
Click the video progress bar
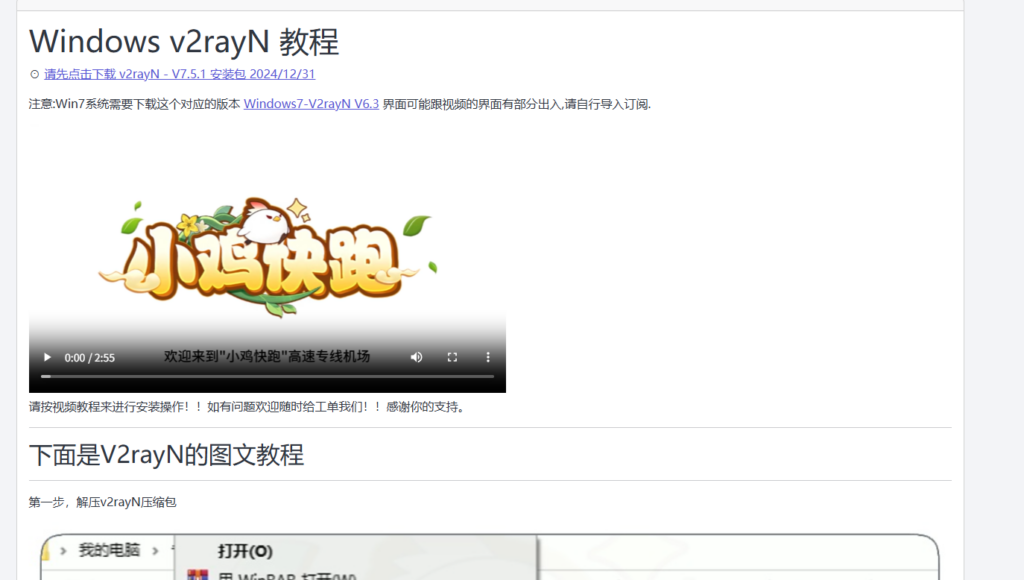267,376
